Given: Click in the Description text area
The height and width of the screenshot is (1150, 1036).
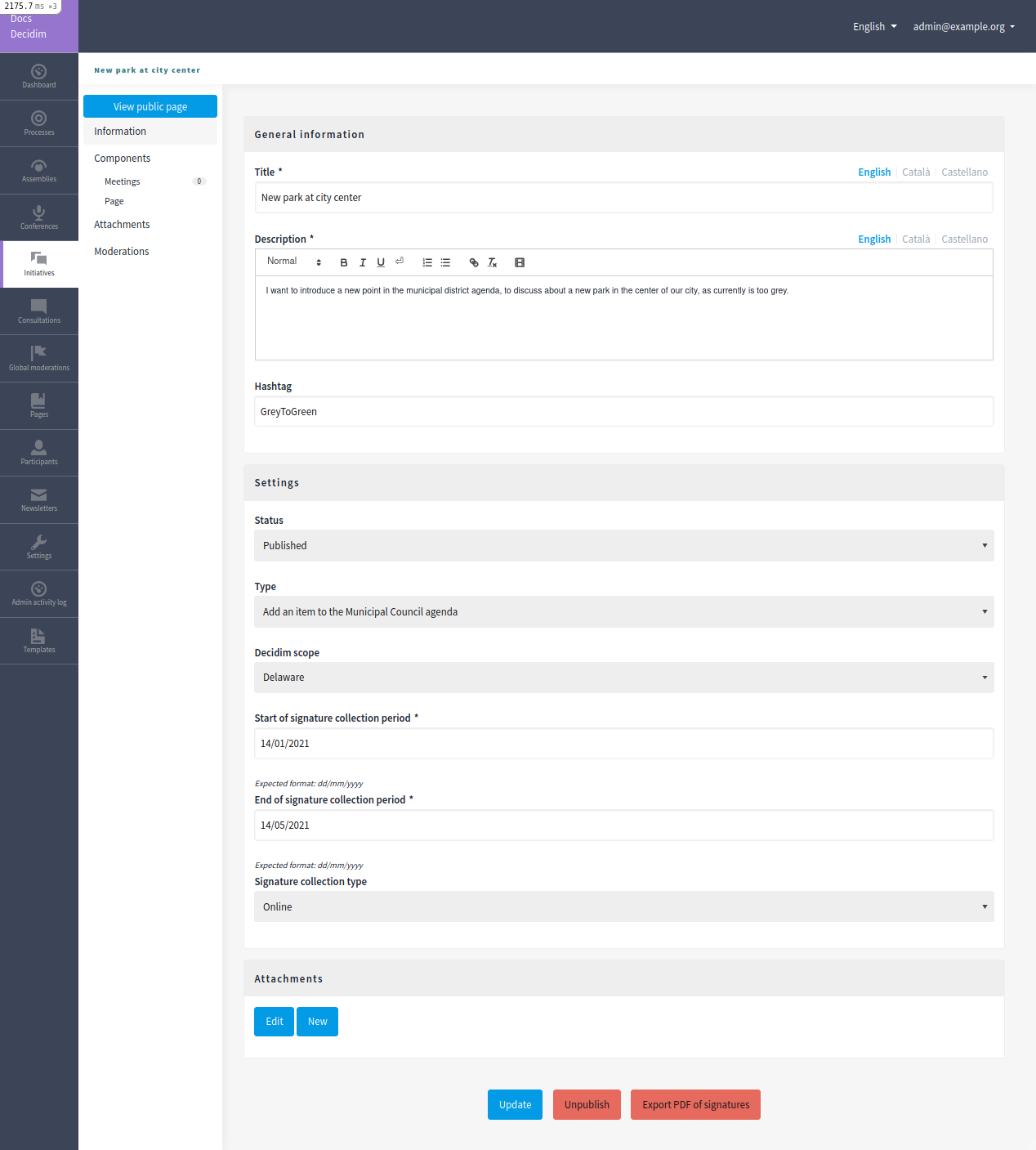Looking at the screenshot, I should [x=624, y=318].
